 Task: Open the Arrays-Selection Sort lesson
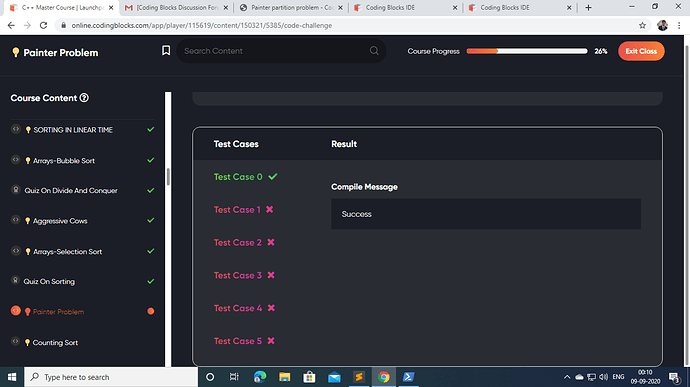point(67,252)
